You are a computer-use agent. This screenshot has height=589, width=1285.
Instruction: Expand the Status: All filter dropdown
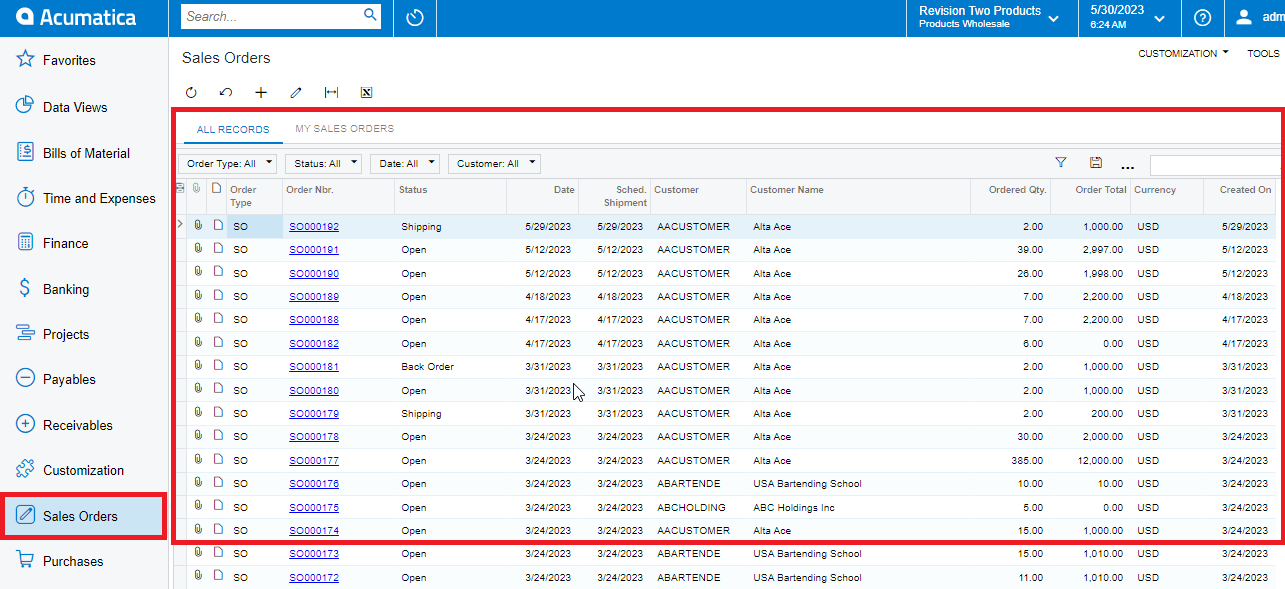tap(322, 162)
